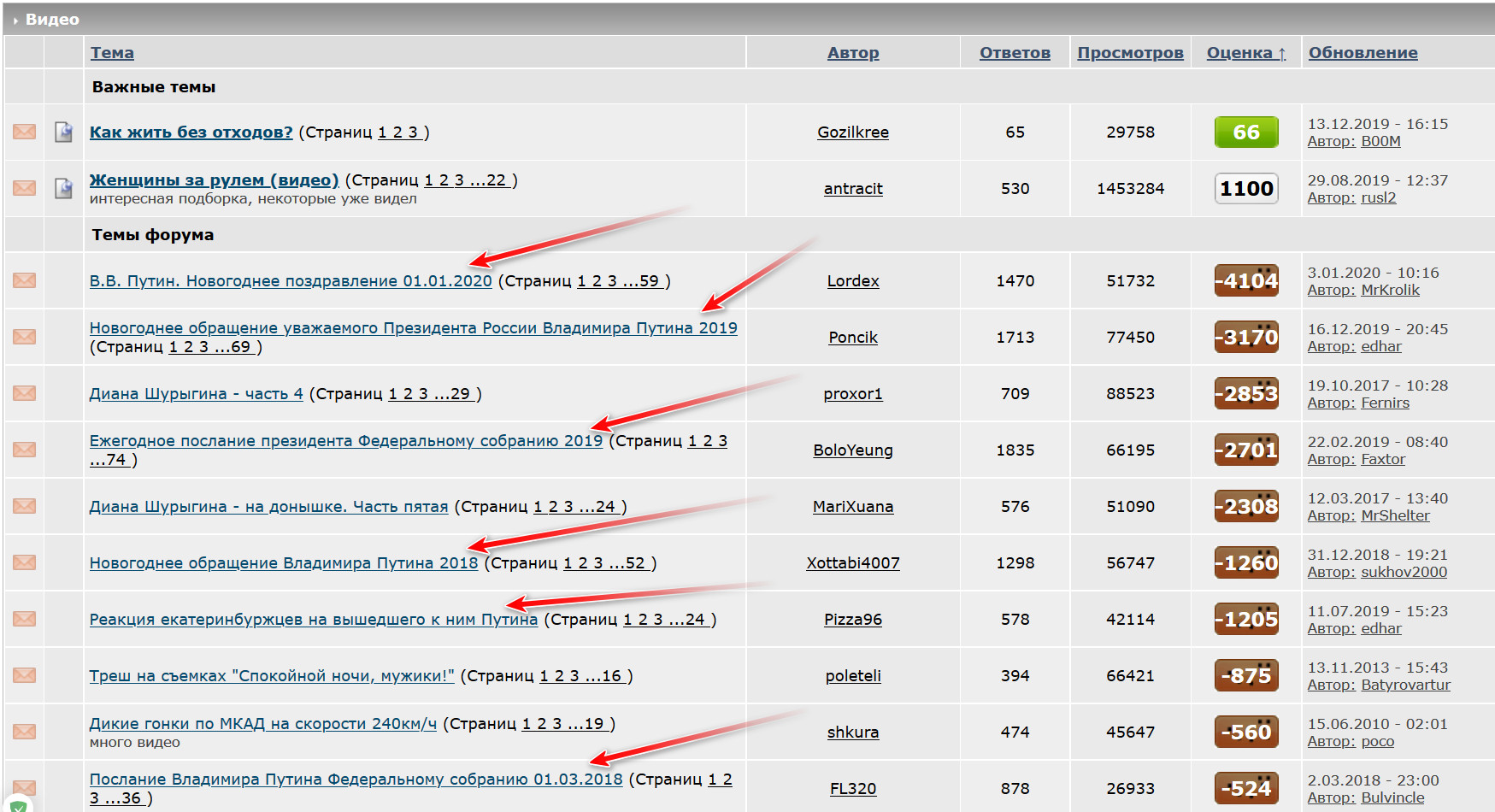Open rating badge -2853
The image size is (1495, 812).
point(1246,393)
